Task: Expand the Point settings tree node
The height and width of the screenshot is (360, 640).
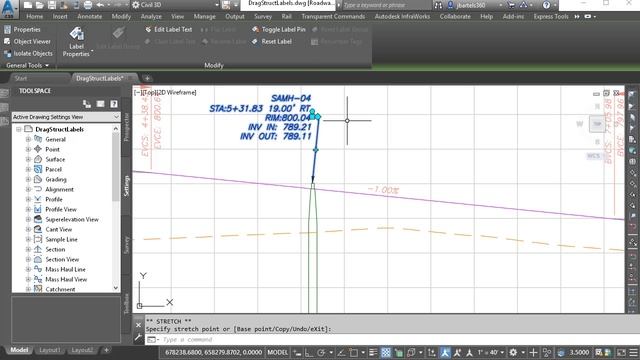Action: point(28,149)
